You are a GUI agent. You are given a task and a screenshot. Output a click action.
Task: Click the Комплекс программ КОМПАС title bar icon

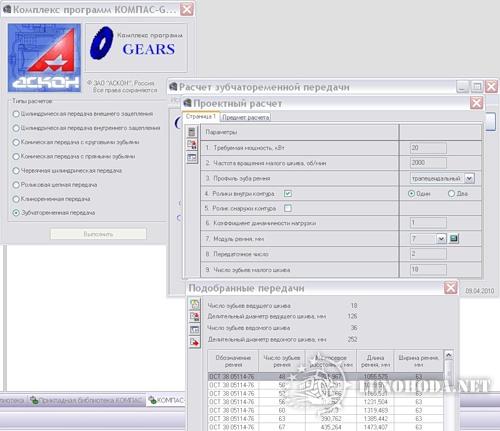[7, 9]
